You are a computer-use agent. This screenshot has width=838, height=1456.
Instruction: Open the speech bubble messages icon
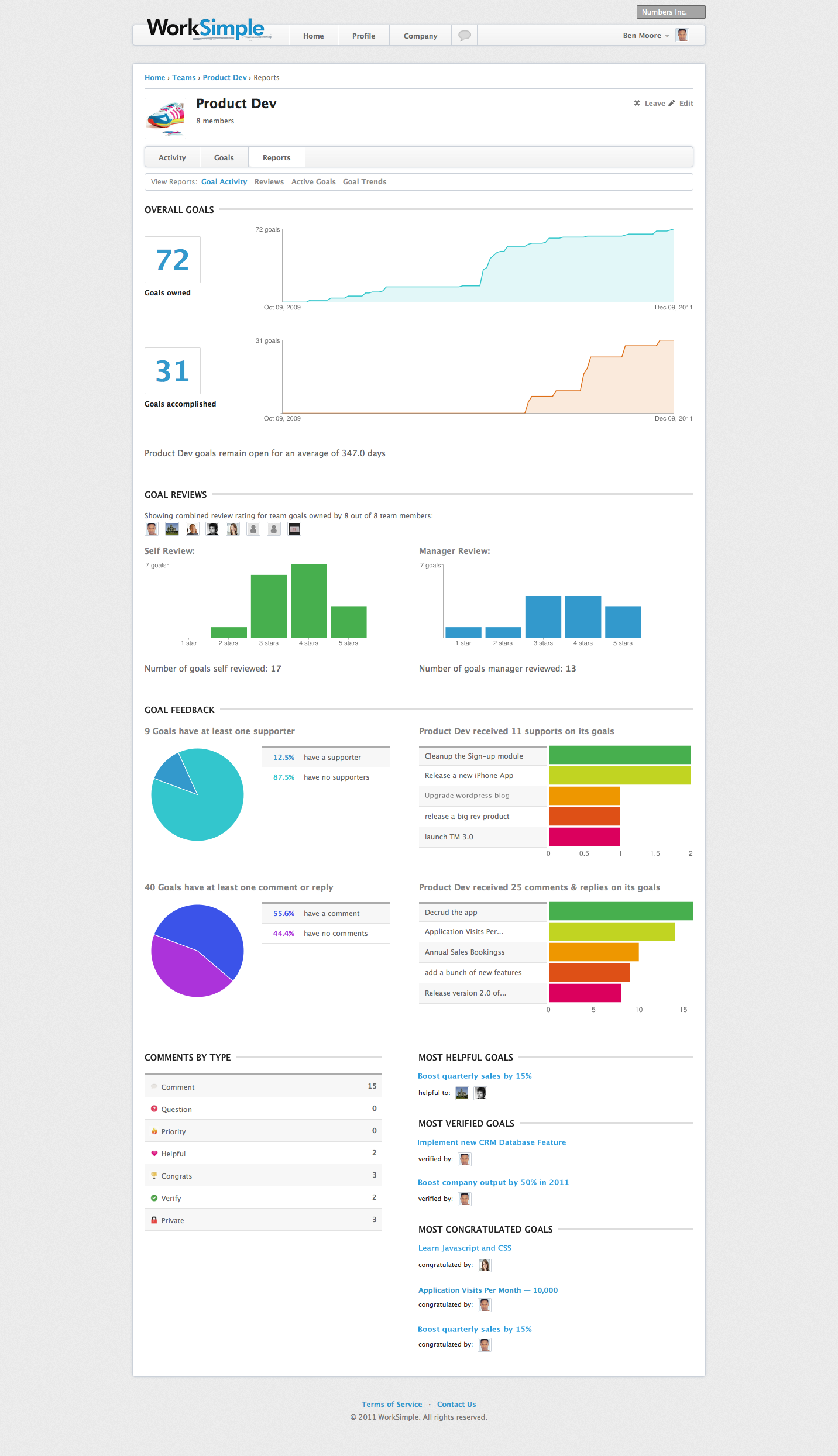click(465, 35)
